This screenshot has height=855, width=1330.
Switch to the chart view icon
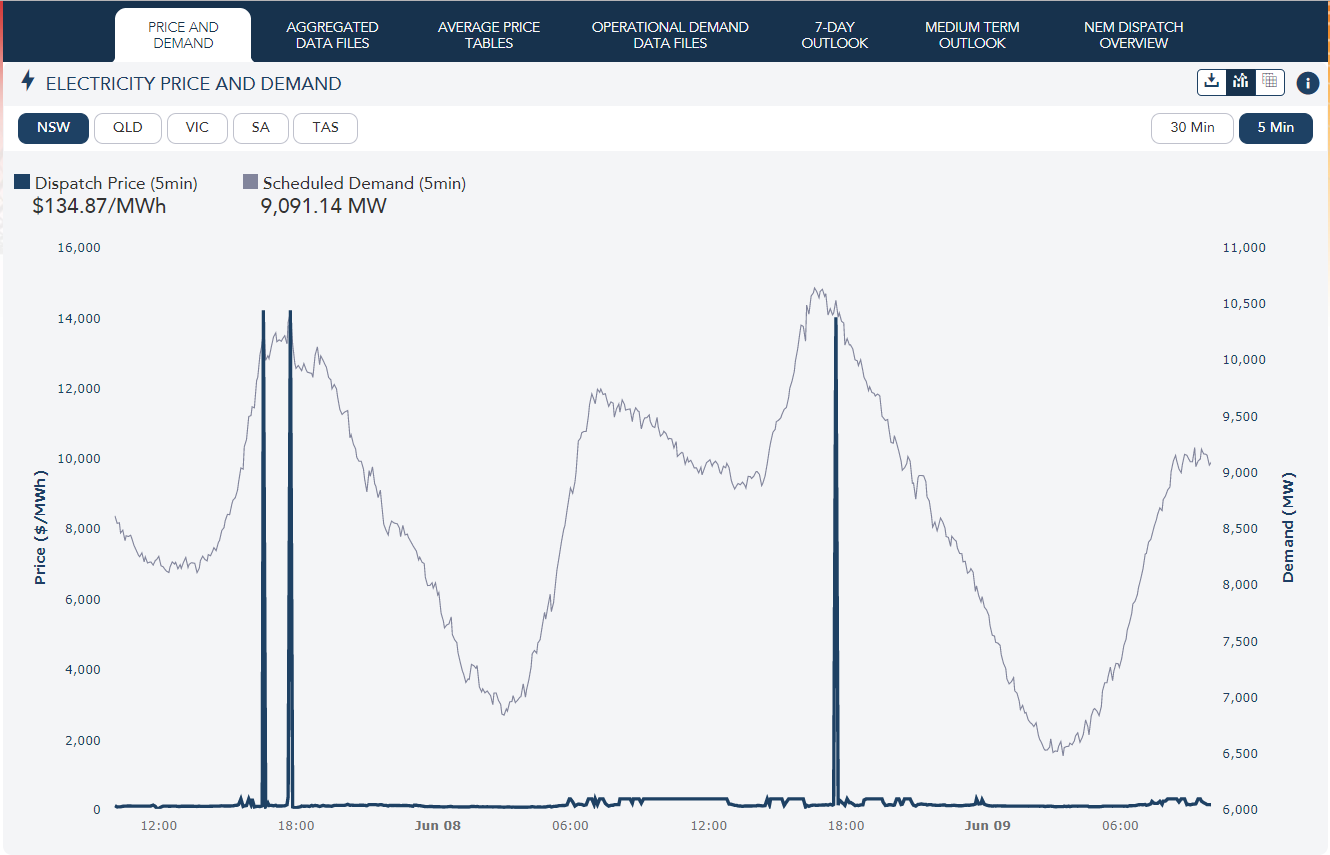click(x=1241, y=82)
